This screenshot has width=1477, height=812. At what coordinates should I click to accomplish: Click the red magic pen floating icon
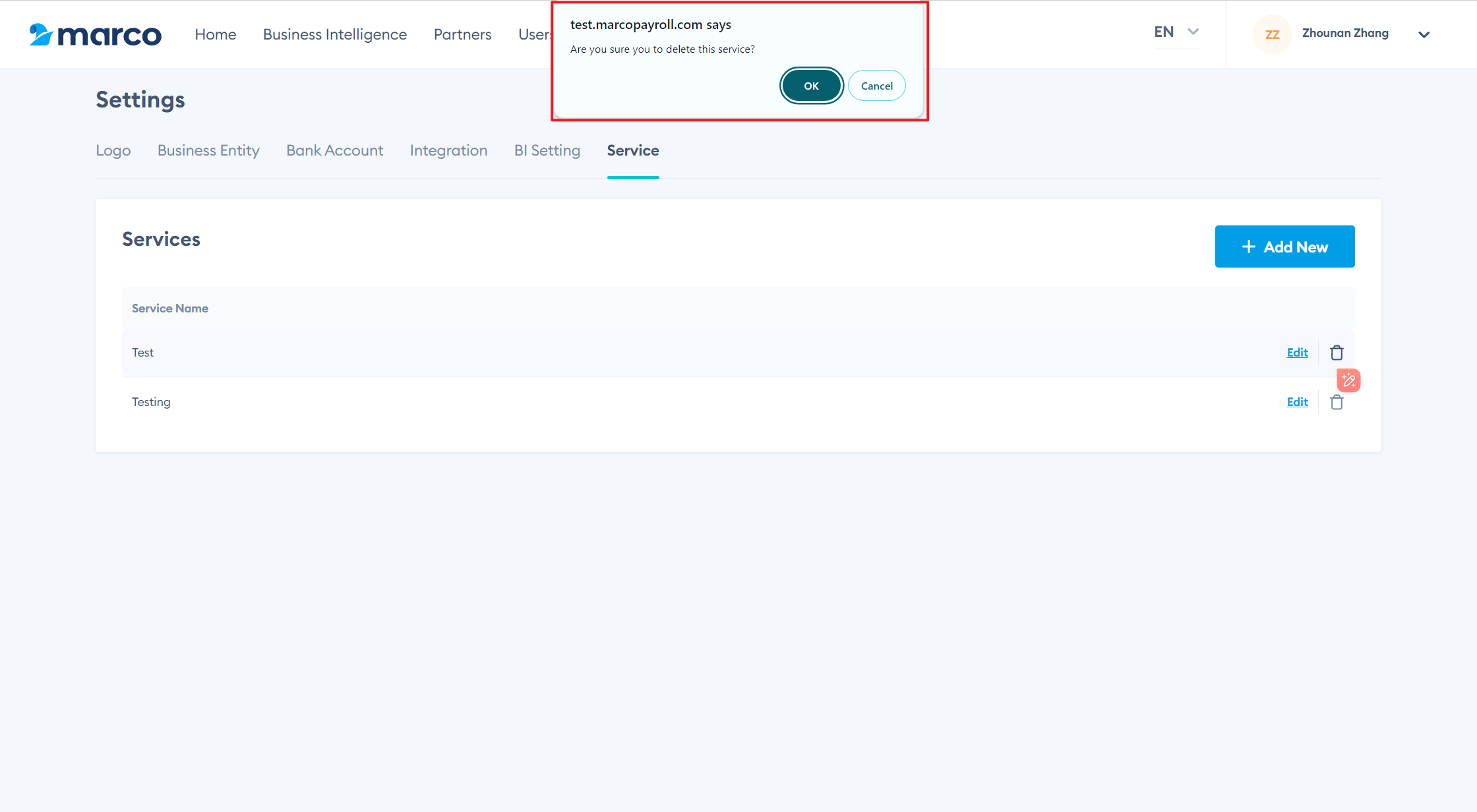[1348, 380]
